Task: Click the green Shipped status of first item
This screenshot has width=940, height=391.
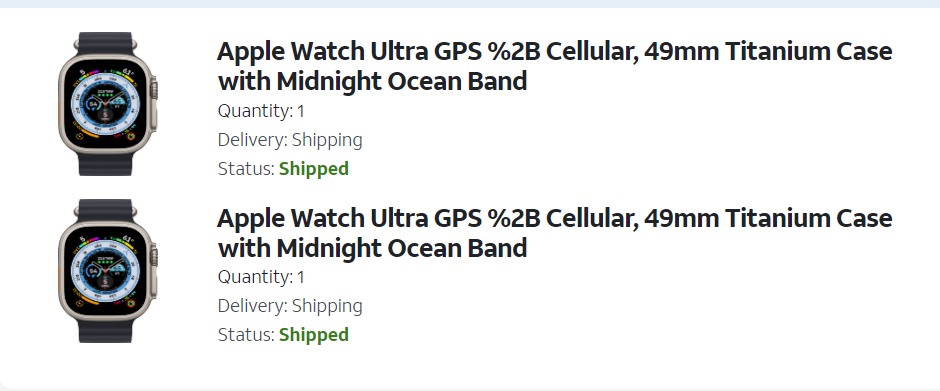Action: (x=314, y=169)
